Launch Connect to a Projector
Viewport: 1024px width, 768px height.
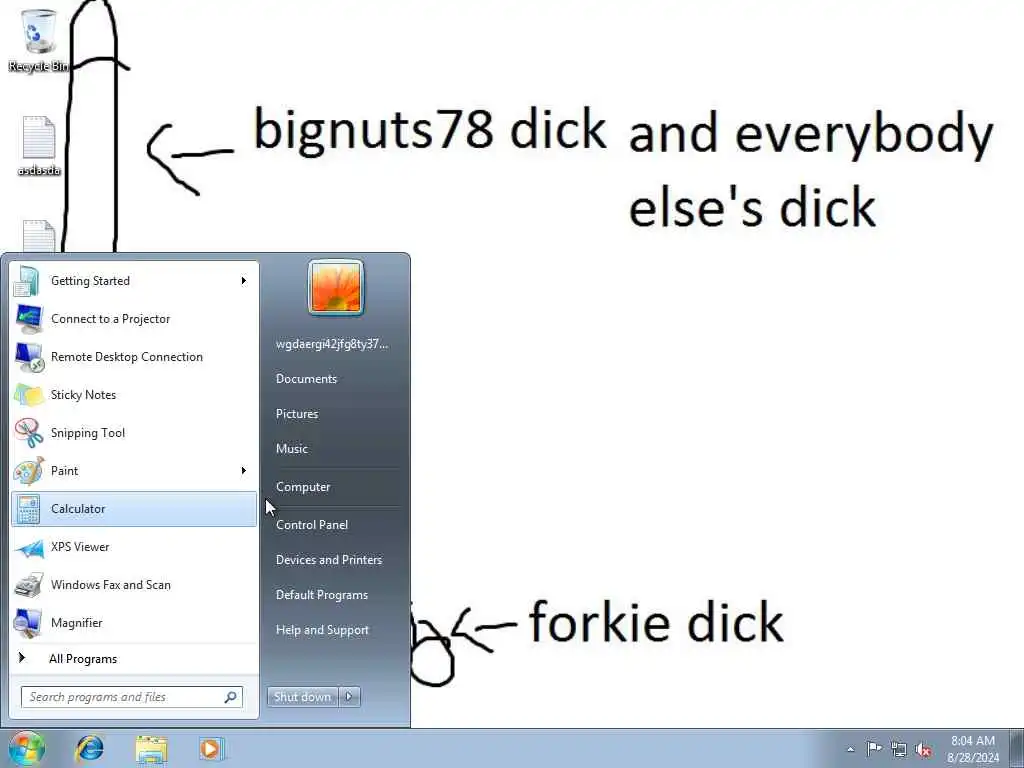pos(134,319)
